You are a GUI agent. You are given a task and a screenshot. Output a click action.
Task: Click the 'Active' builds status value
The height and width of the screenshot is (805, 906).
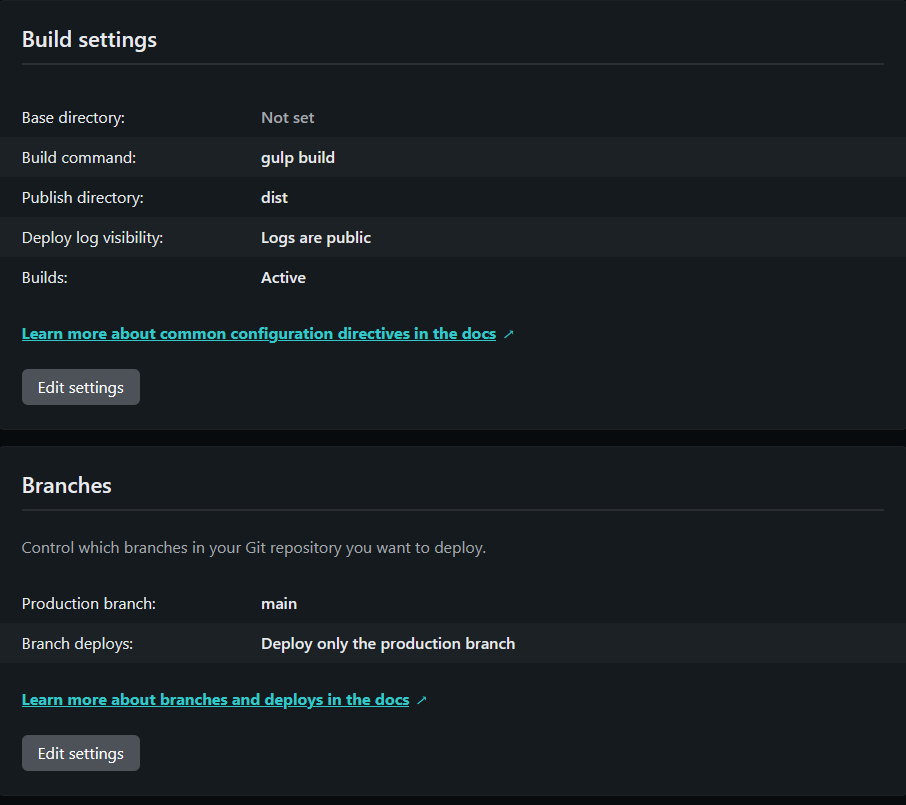click(x=283, y=278)
